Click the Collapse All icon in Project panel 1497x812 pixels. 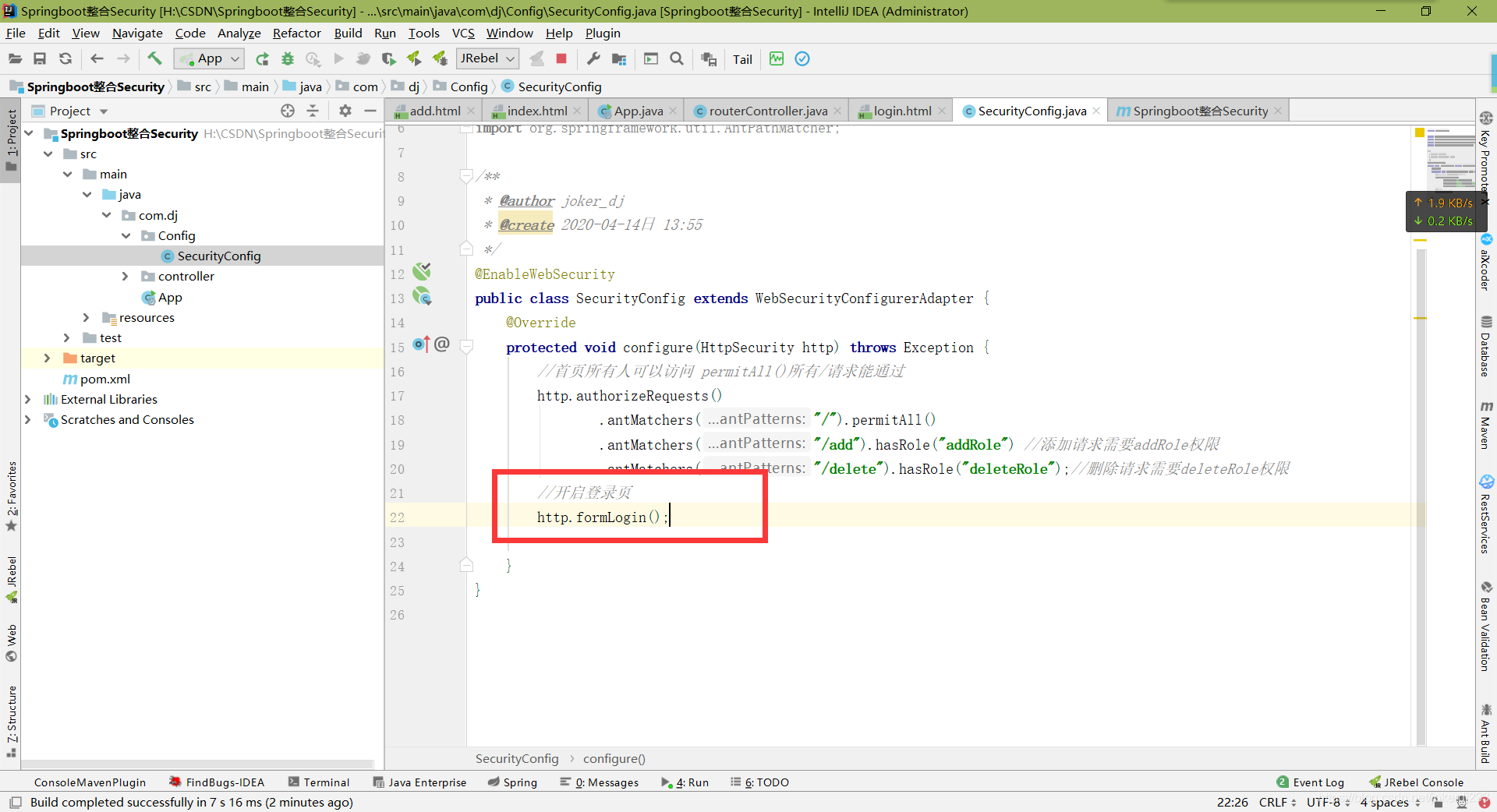313,111
